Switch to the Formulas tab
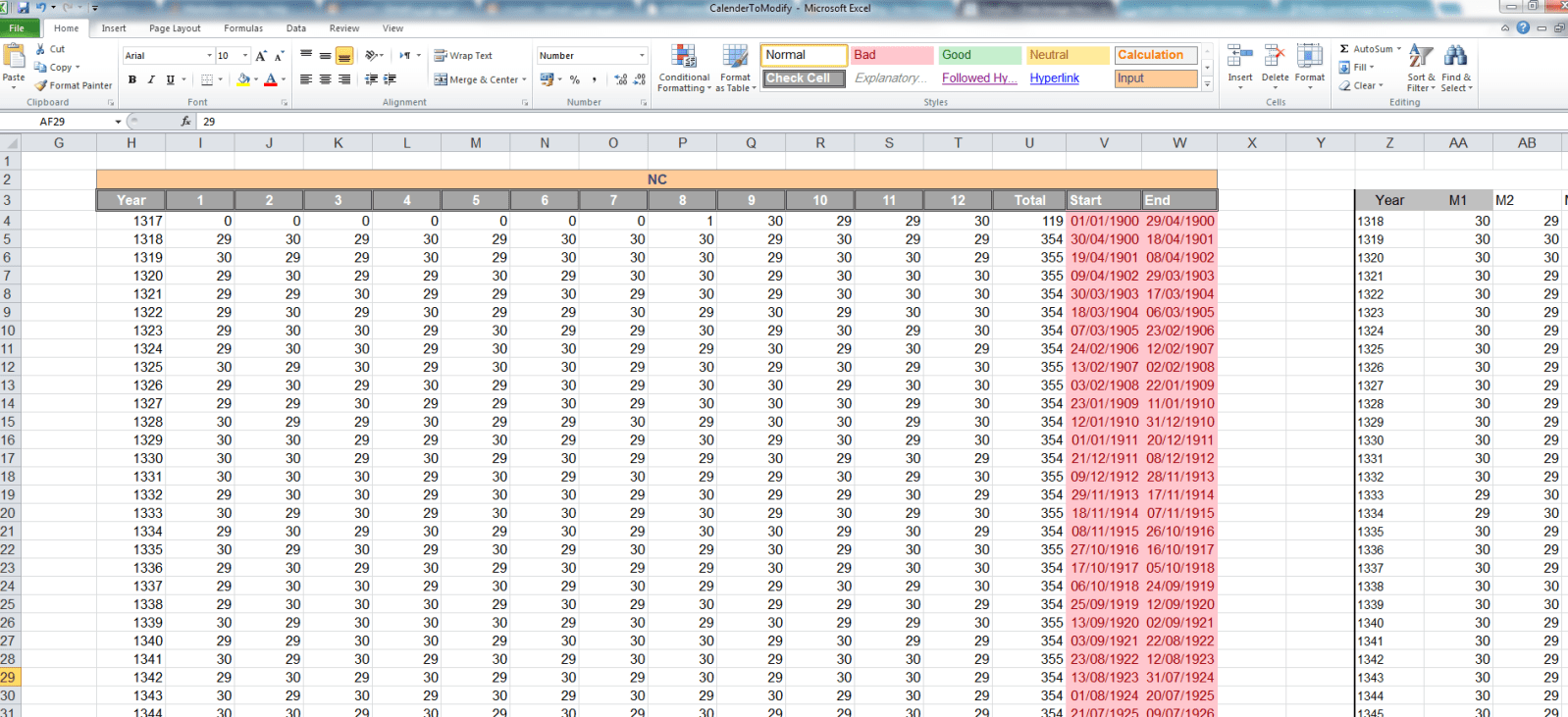This screenshot has height=717, width=1568. point(243,28)
